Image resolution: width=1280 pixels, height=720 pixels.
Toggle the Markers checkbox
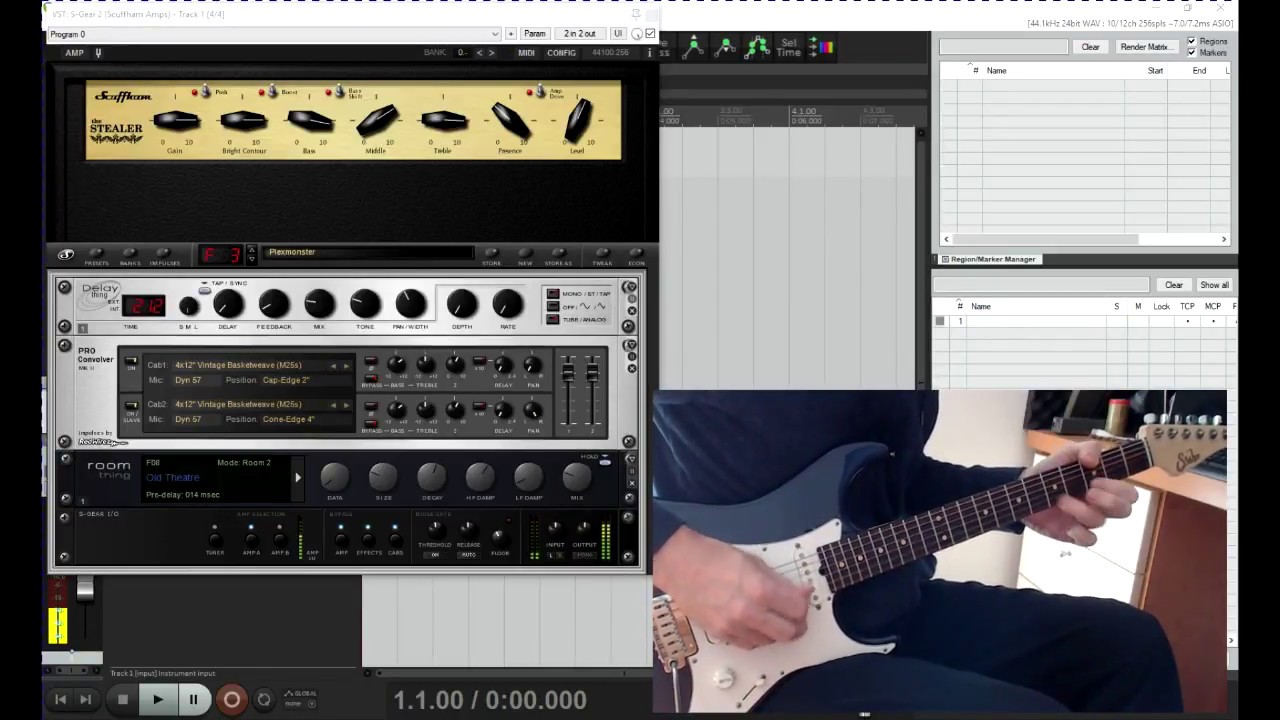pyautogui.click(x=1191, y=53)
